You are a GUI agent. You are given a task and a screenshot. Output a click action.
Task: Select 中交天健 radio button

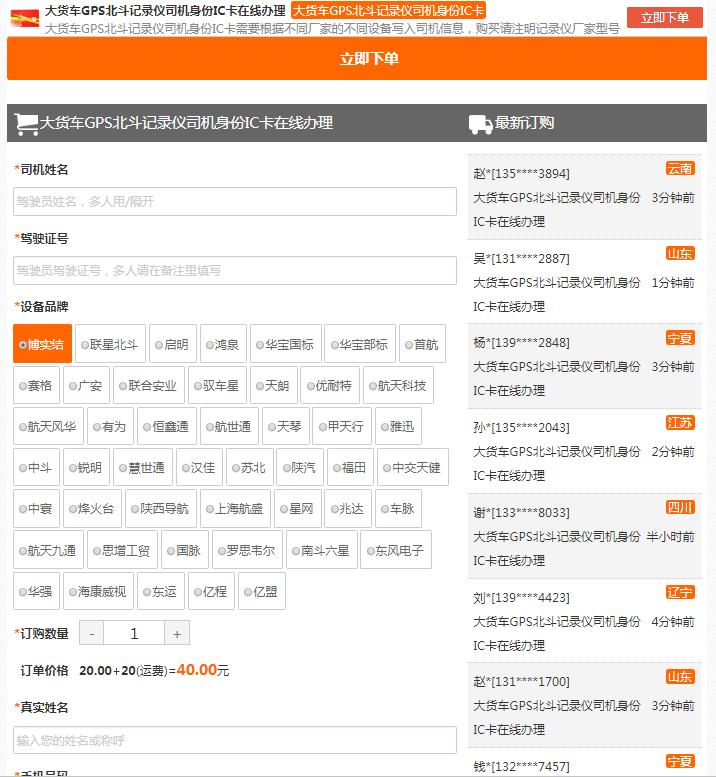click(410, 468)
